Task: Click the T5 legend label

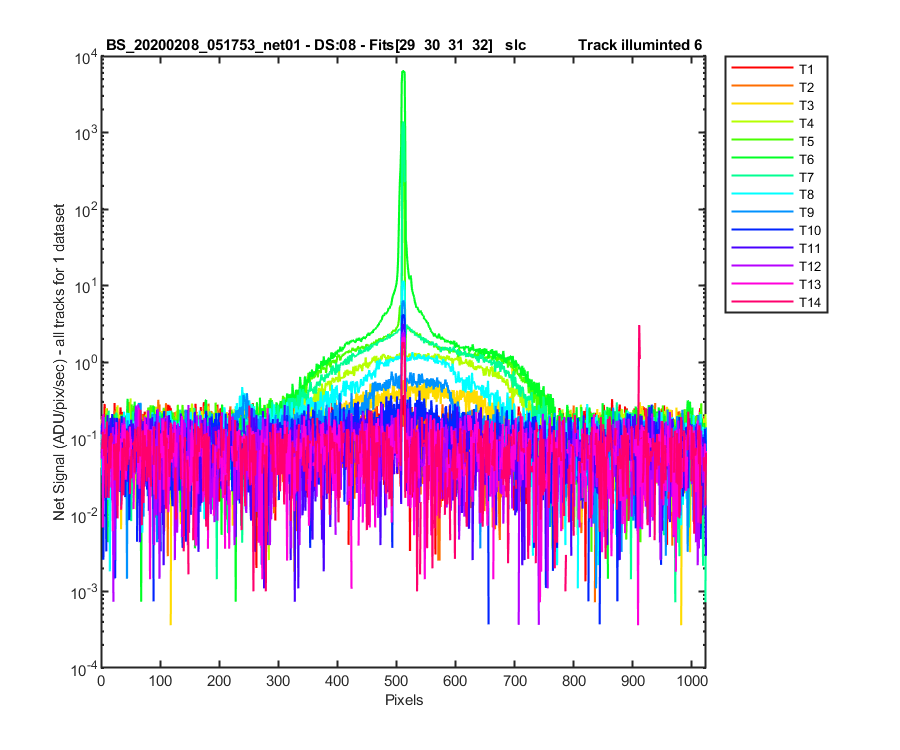Action: click(x=806, y=141)
